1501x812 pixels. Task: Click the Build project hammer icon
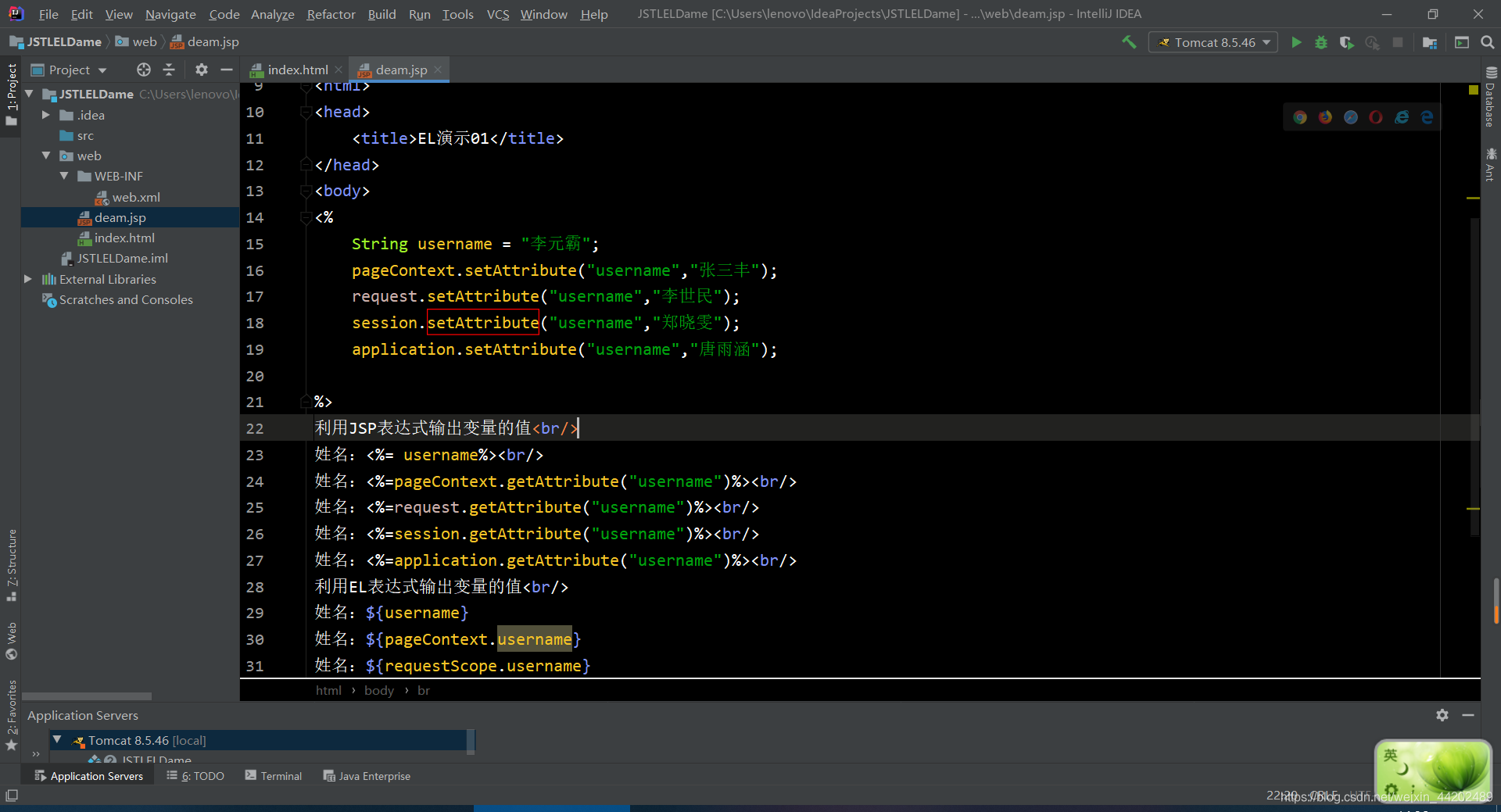click(x=1129, y=42)
